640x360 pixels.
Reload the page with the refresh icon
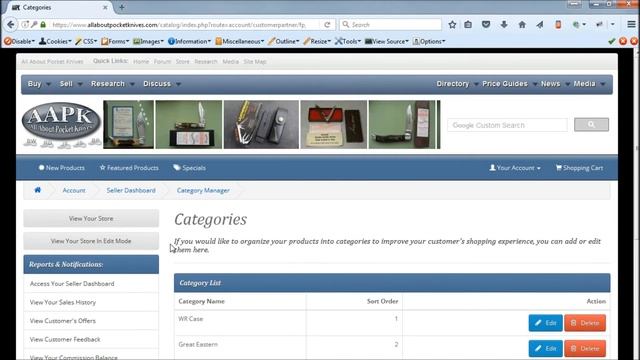pos(327,24)
